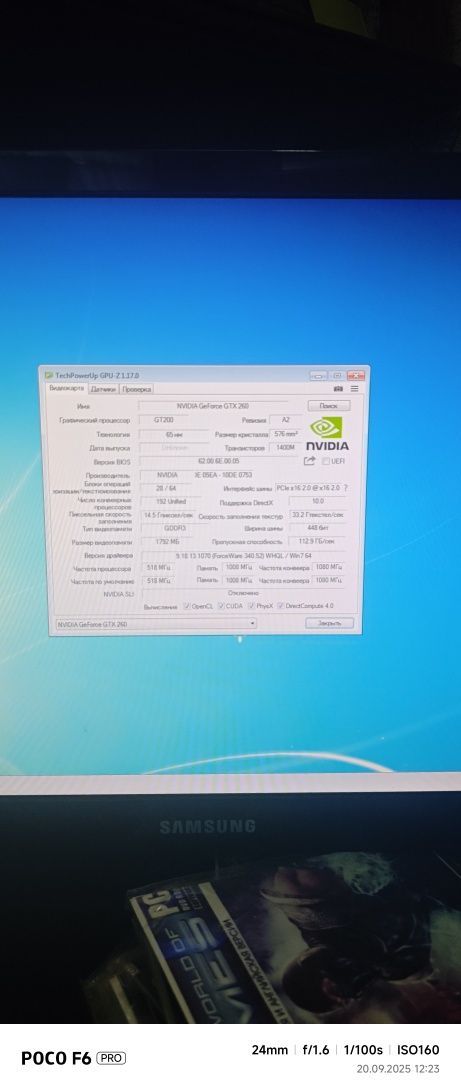The width and height of the screenshot is (461, 1092).
Task: Click the GPU-Z title bar app icon
Action: 49,375
